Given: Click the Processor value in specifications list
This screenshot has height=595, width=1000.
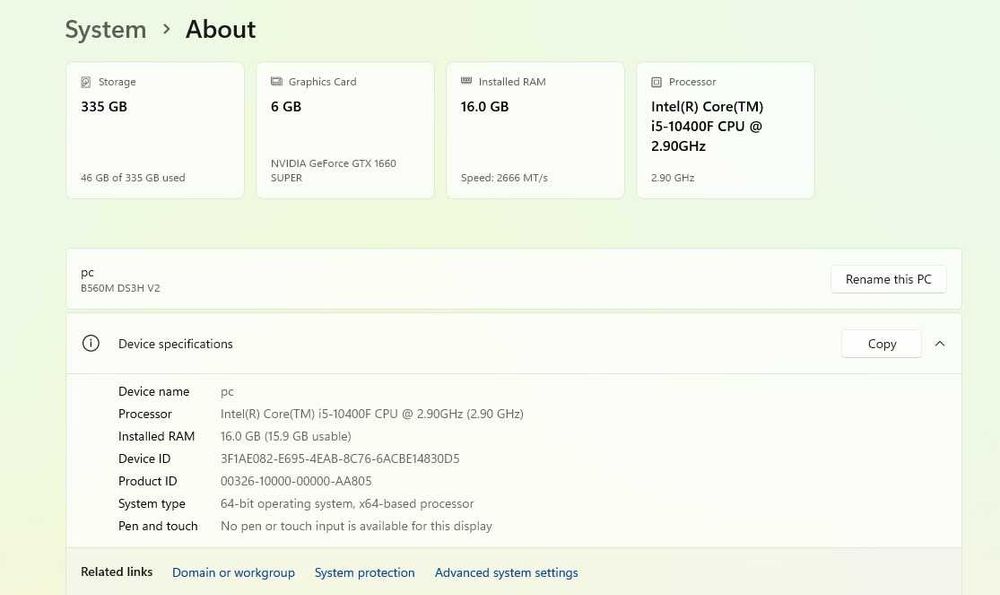Looking at the screenshot, I should pos(372,414).
